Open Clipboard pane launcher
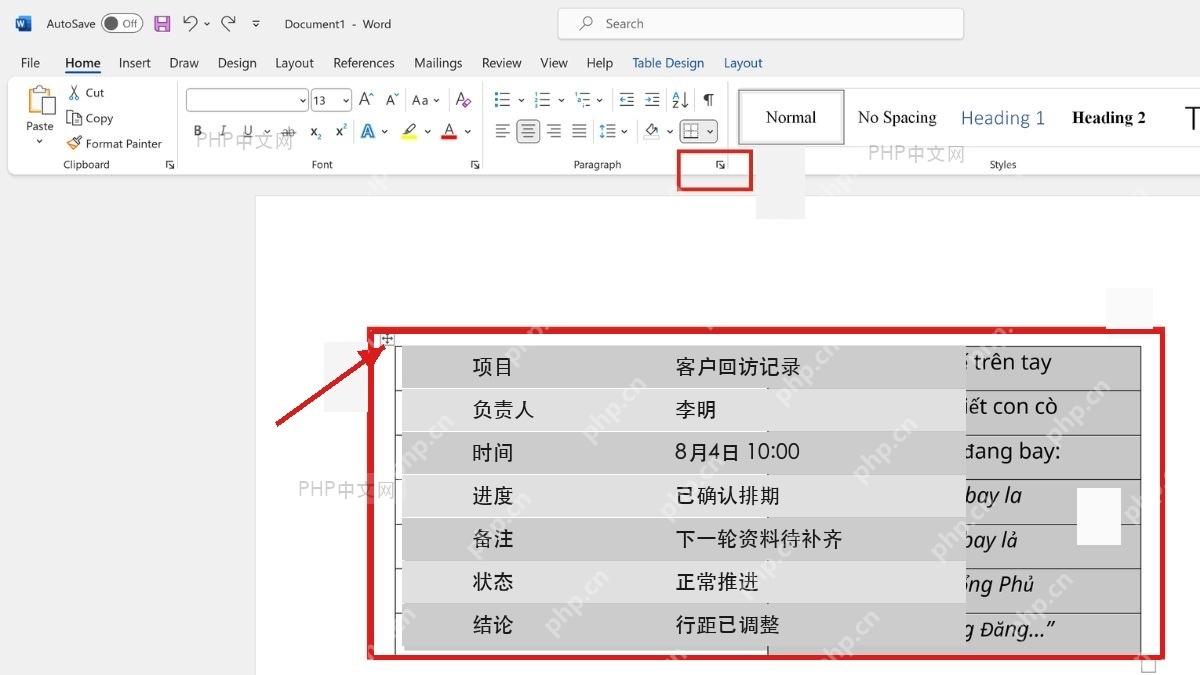The image size is (1200, 675). click(170, 165)
